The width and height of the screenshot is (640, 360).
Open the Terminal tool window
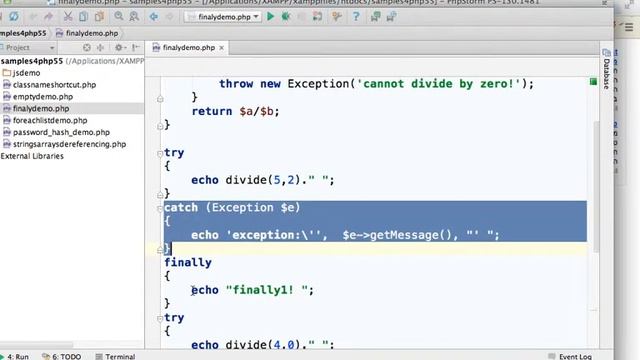point(116,356)
